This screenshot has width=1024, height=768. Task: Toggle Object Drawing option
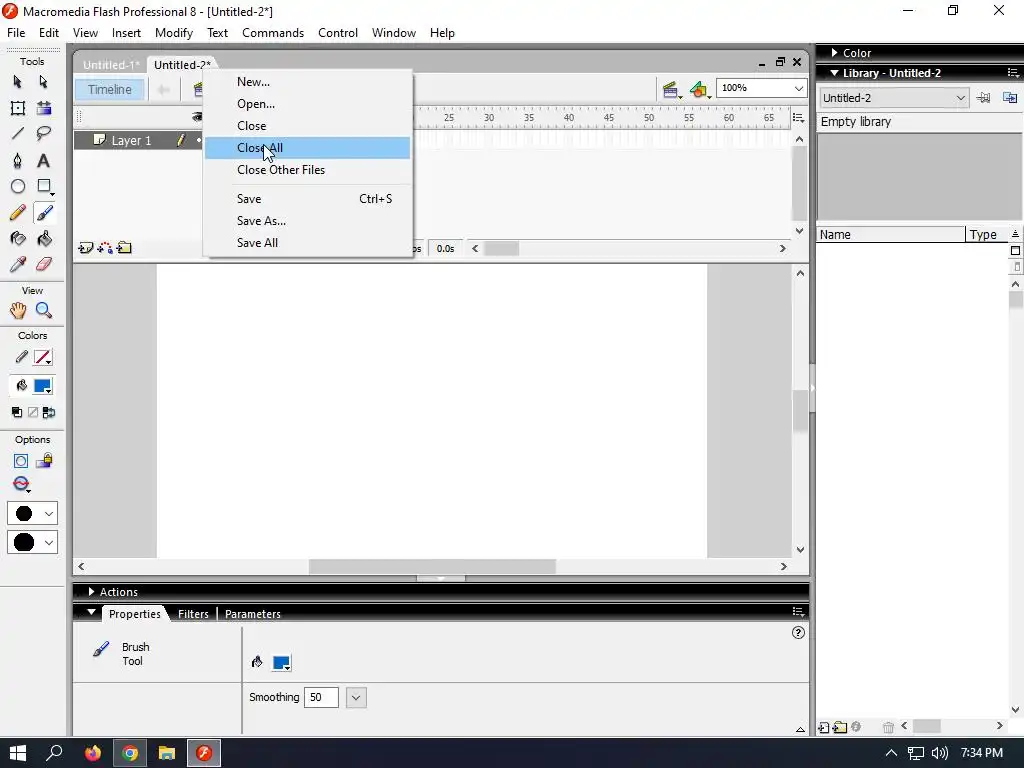pos(21,461)
